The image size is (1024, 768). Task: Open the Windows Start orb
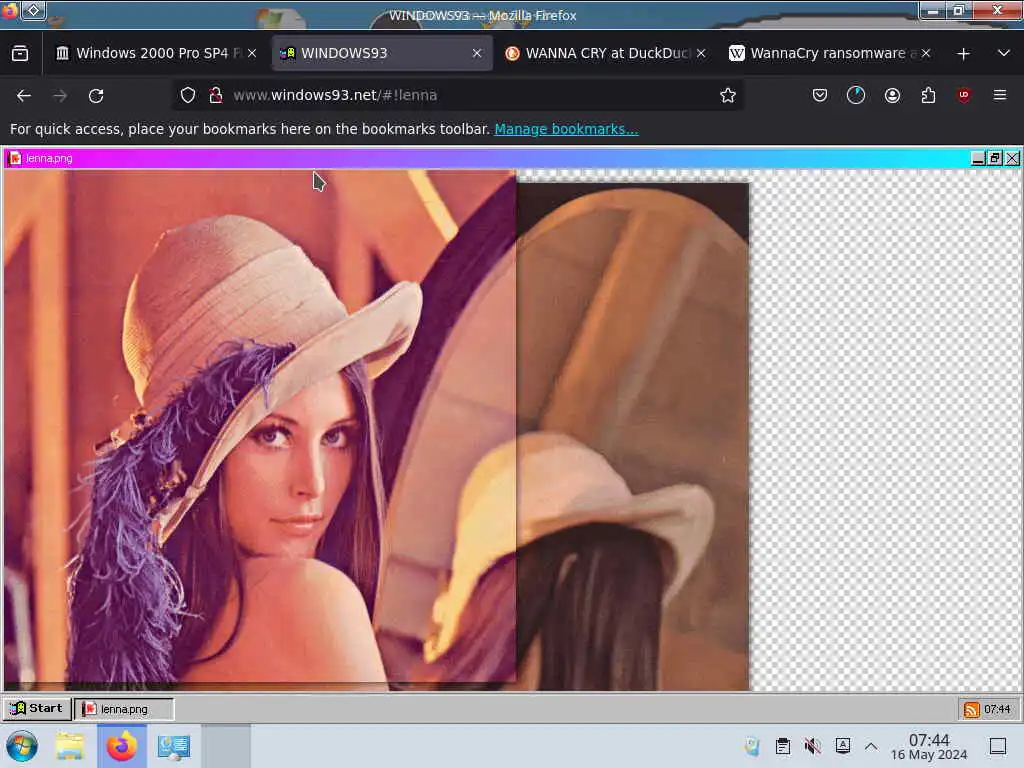(22, 746)
